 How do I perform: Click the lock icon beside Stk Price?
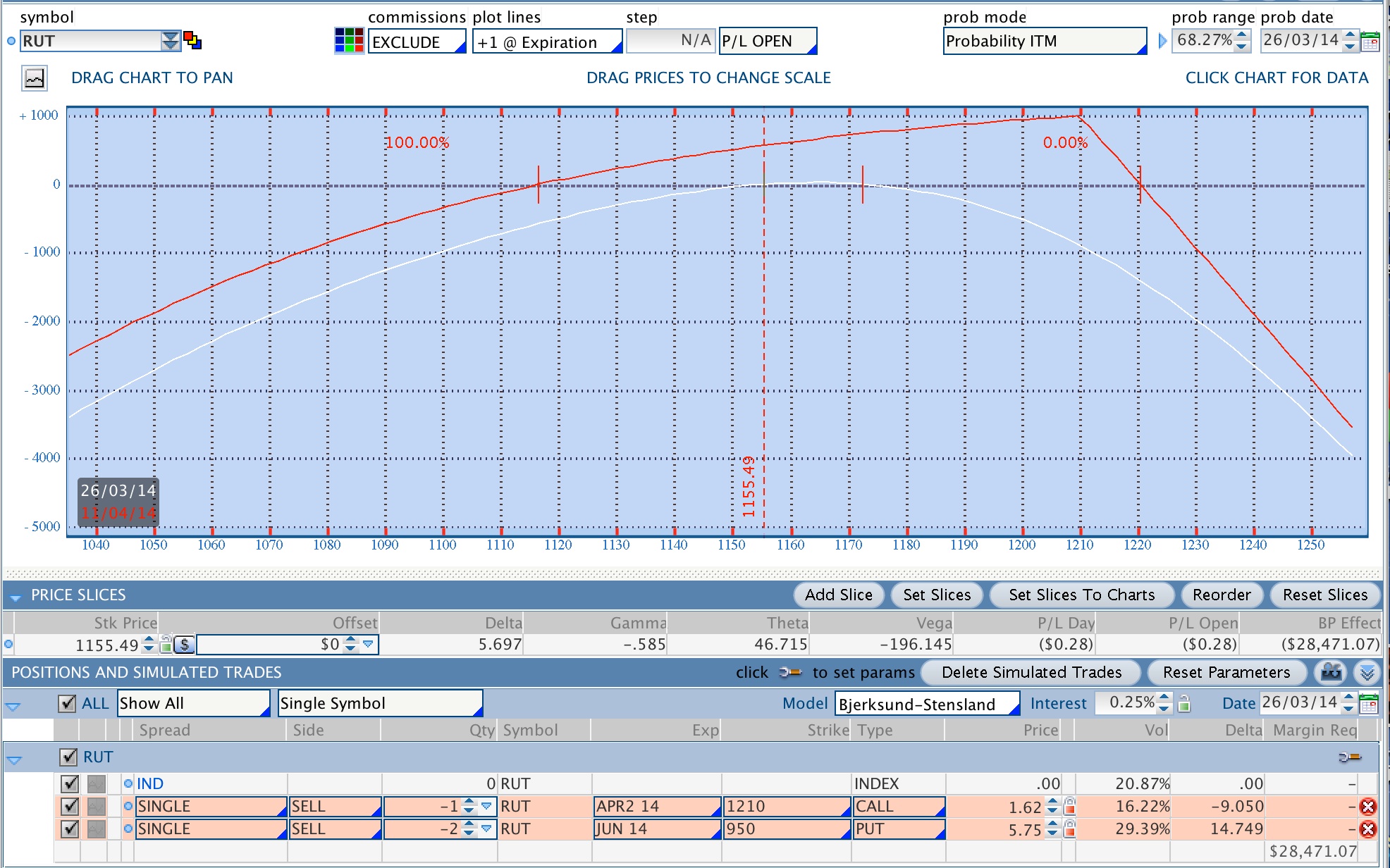click(x=166, y=643)
